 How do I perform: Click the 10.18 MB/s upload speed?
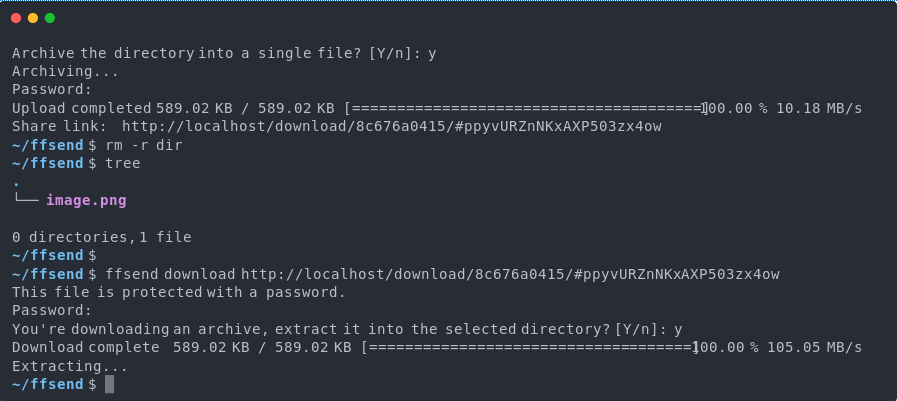(x=819, y=108)
